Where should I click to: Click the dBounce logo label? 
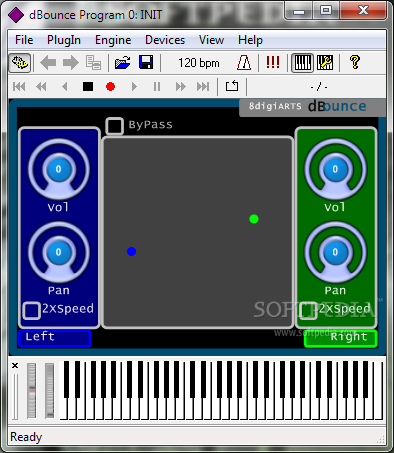pyautogui.click(x=337, y=106)
